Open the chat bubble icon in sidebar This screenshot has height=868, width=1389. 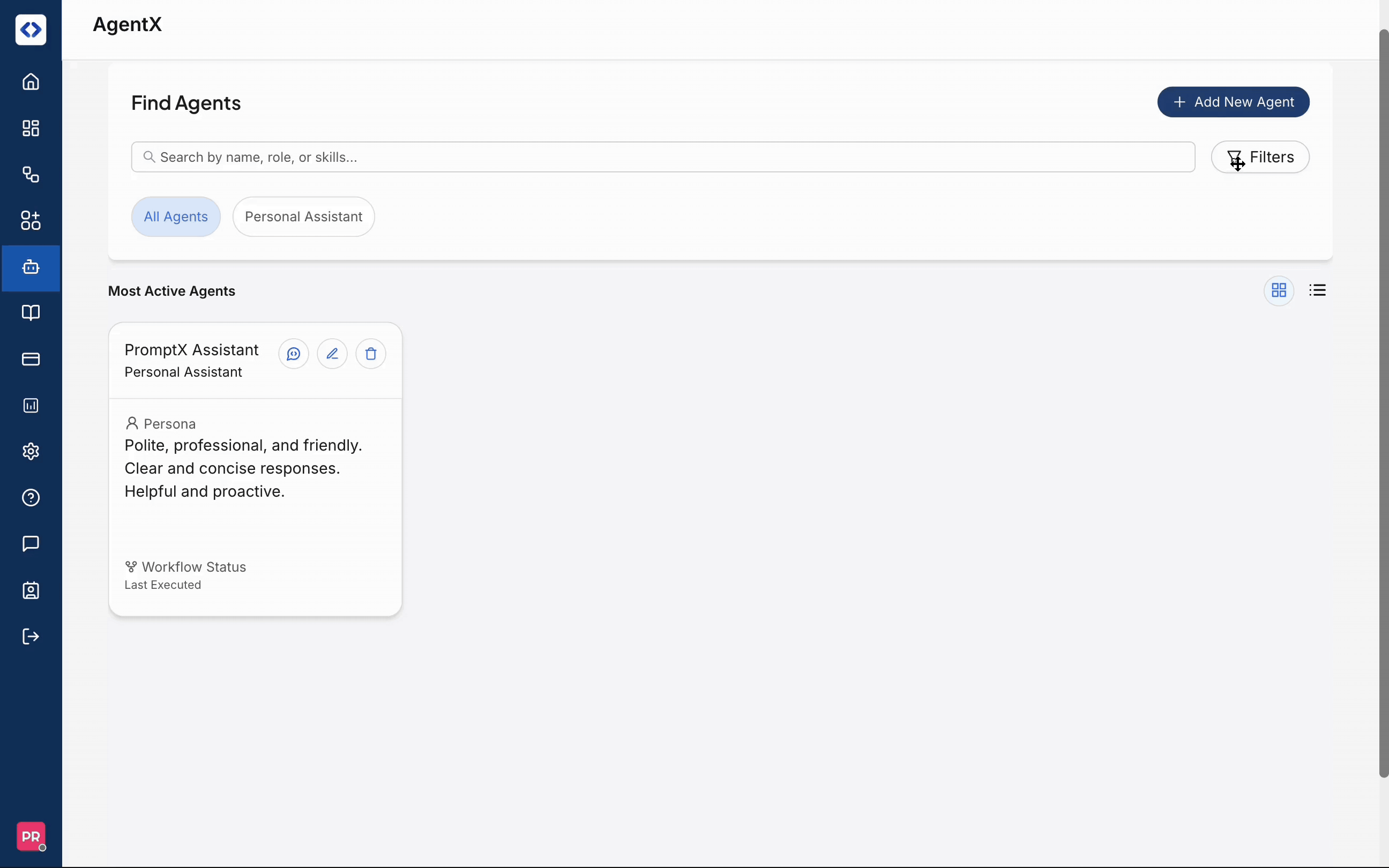click(x=31, y=544)
